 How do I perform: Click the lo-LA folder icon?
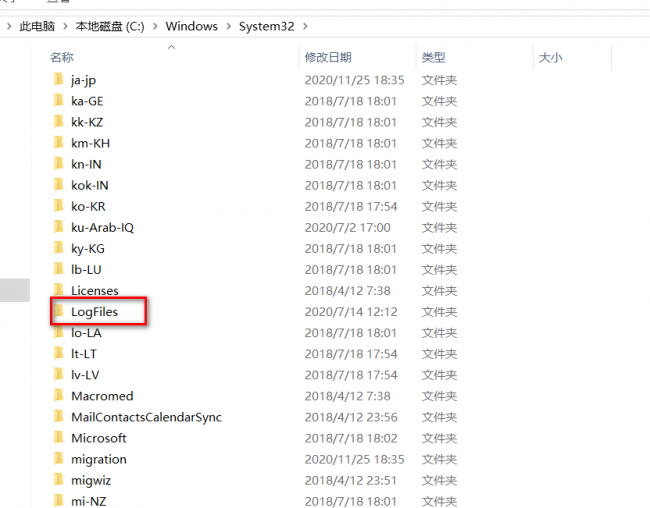point(59,332)
